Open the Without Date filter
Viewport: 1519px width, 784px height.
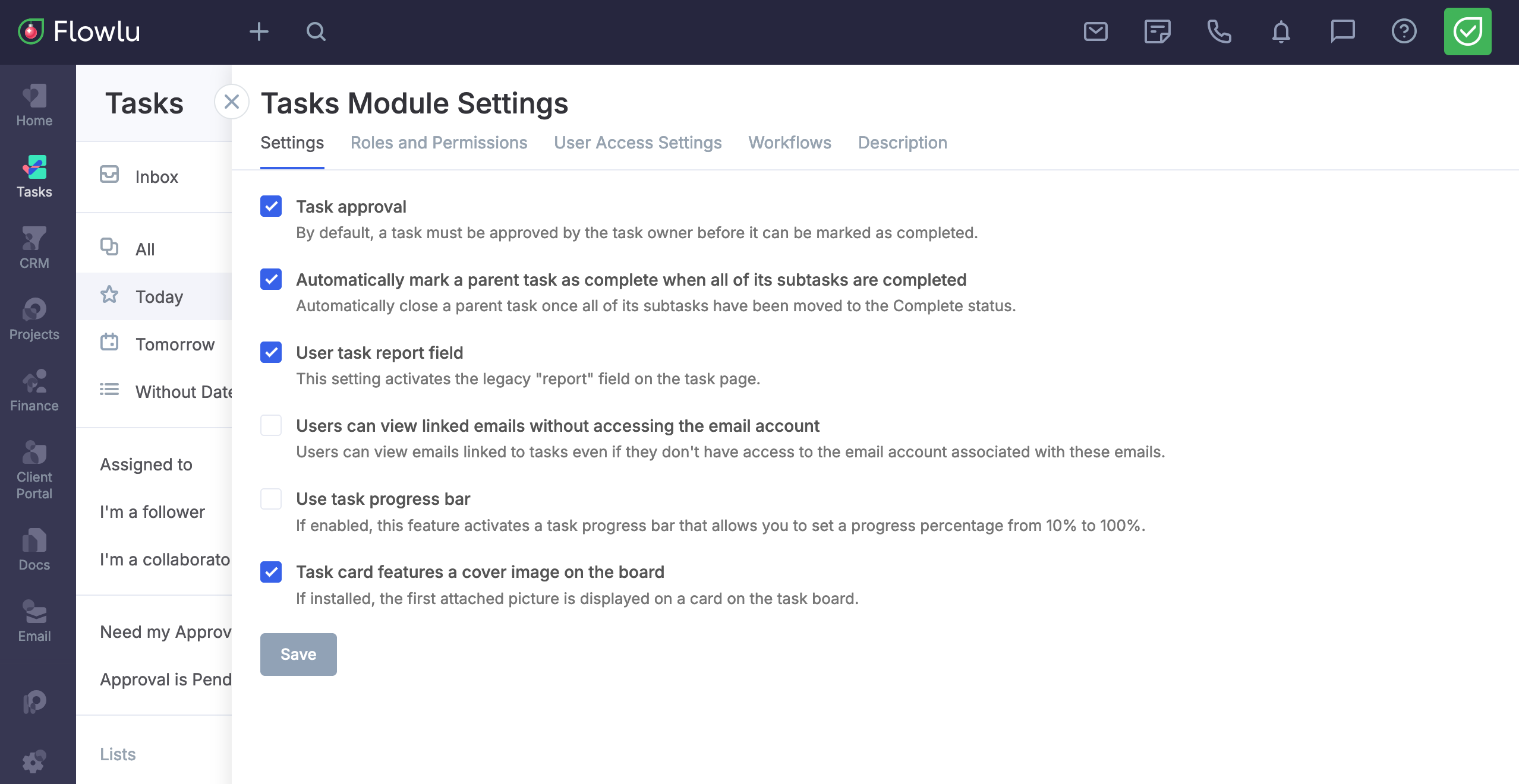pos(154,391)
